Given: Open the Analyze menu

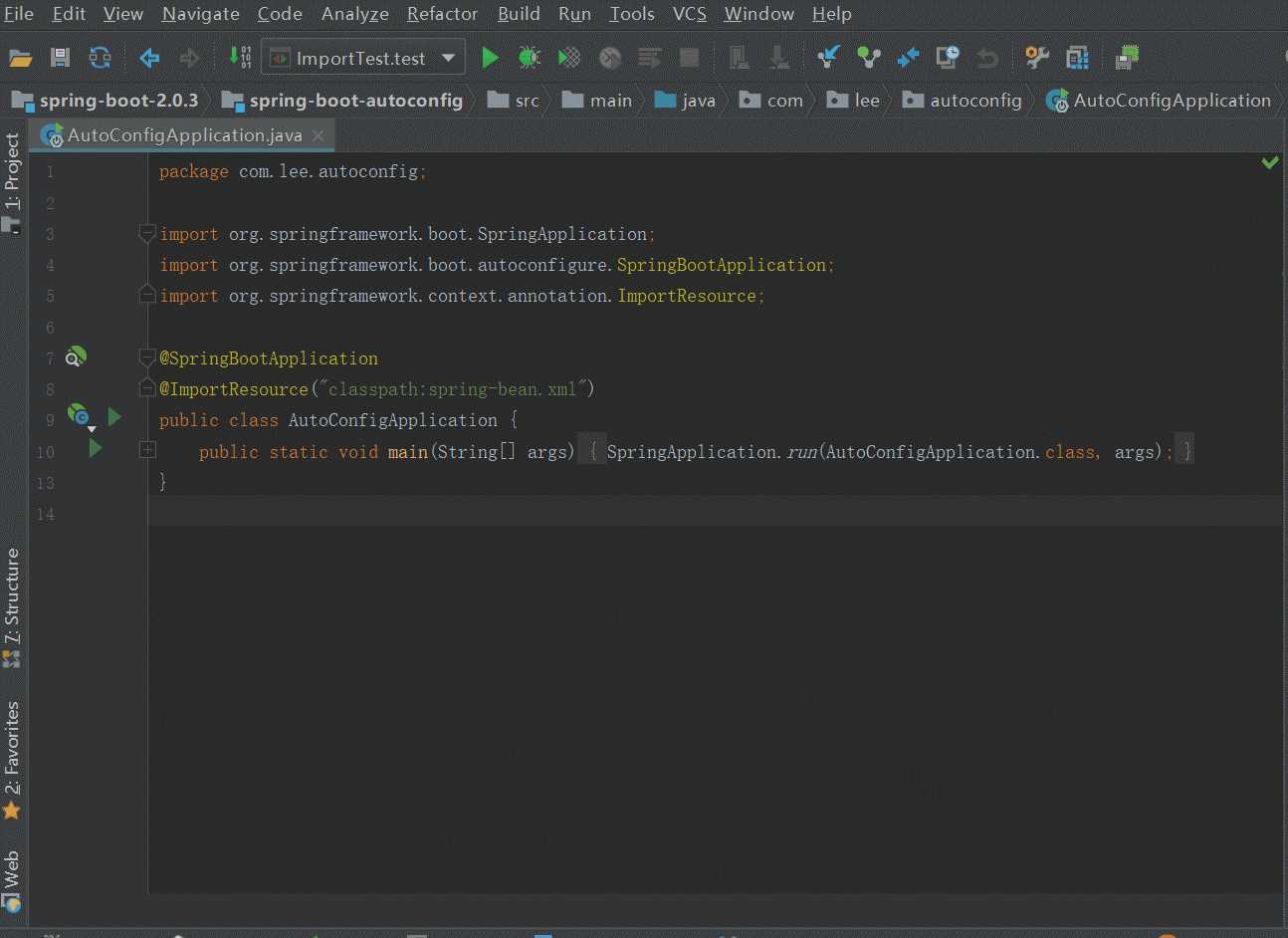Looking at the screenshot, I should (x=355, y=14).
